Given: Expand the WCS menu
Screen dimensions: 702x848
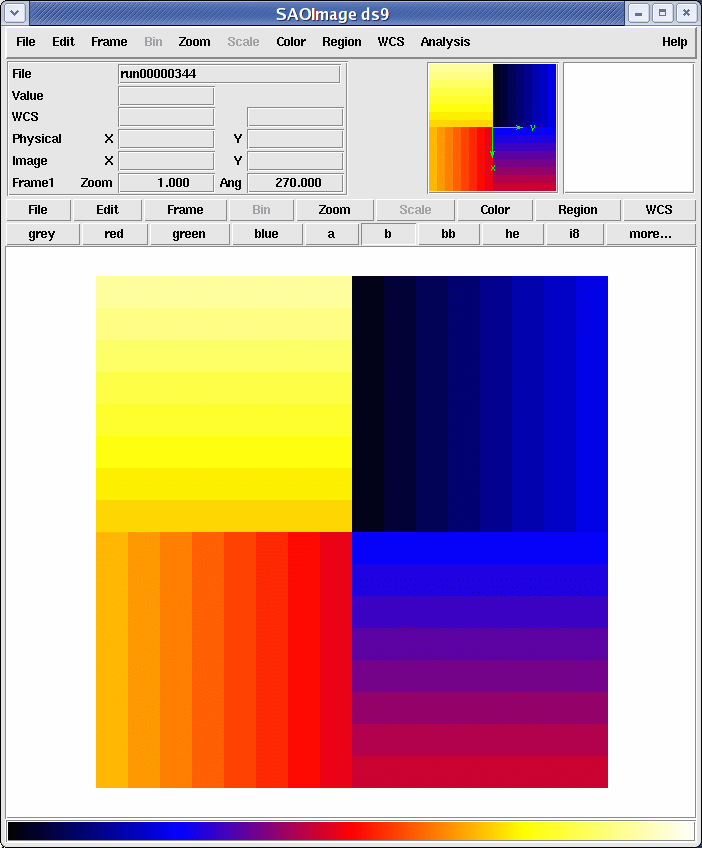Looking at the screenshot, I should pos(391,42).
